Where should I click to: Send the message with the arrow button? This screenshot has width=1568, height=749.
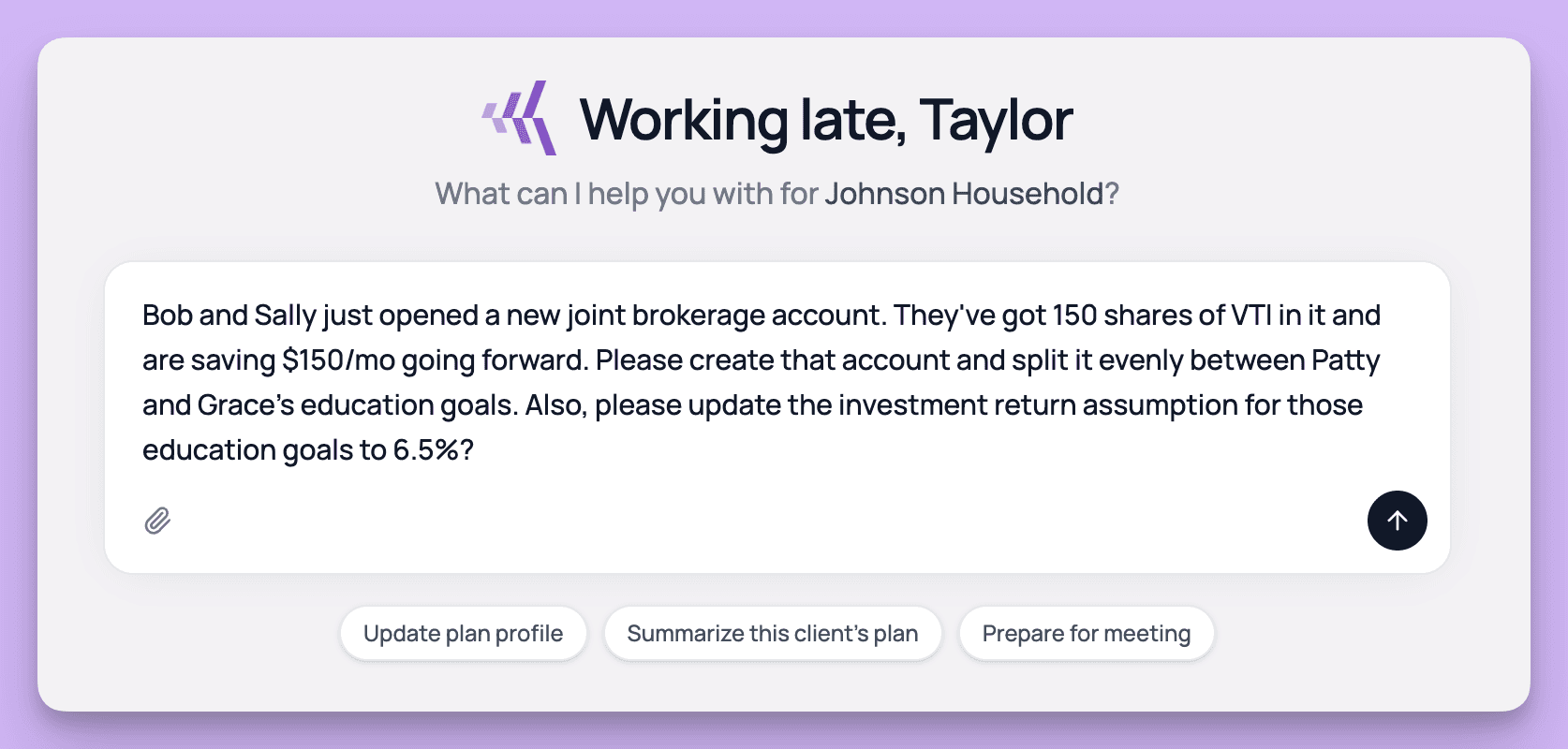1397,521
